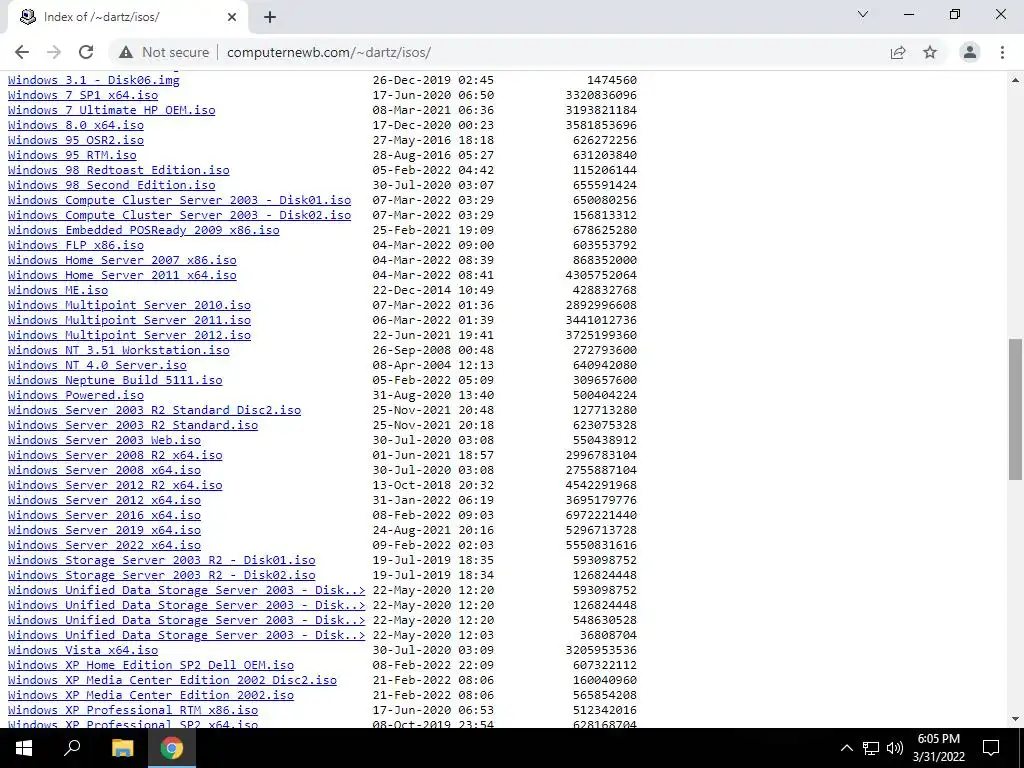Open Windows 98 Second Edition.iso link
The height and width of the screenshot is (768, 1024).
coord(112,185)
